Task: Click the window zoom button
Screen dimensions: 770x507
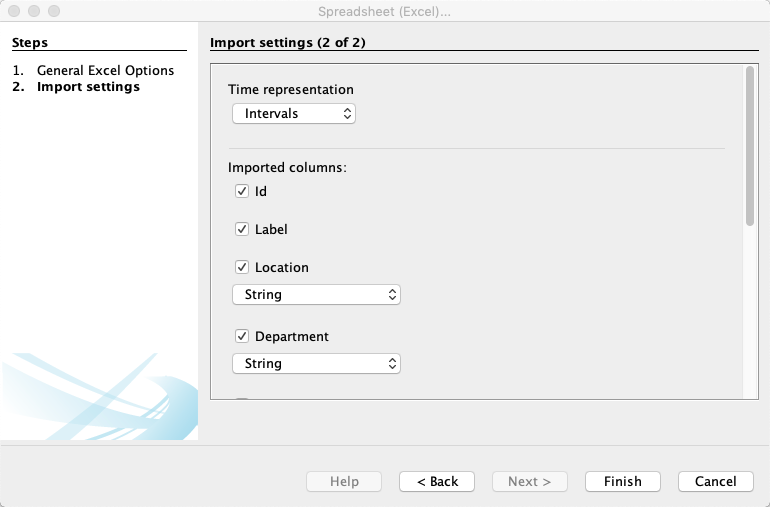Action: click(x=54, y=11)
